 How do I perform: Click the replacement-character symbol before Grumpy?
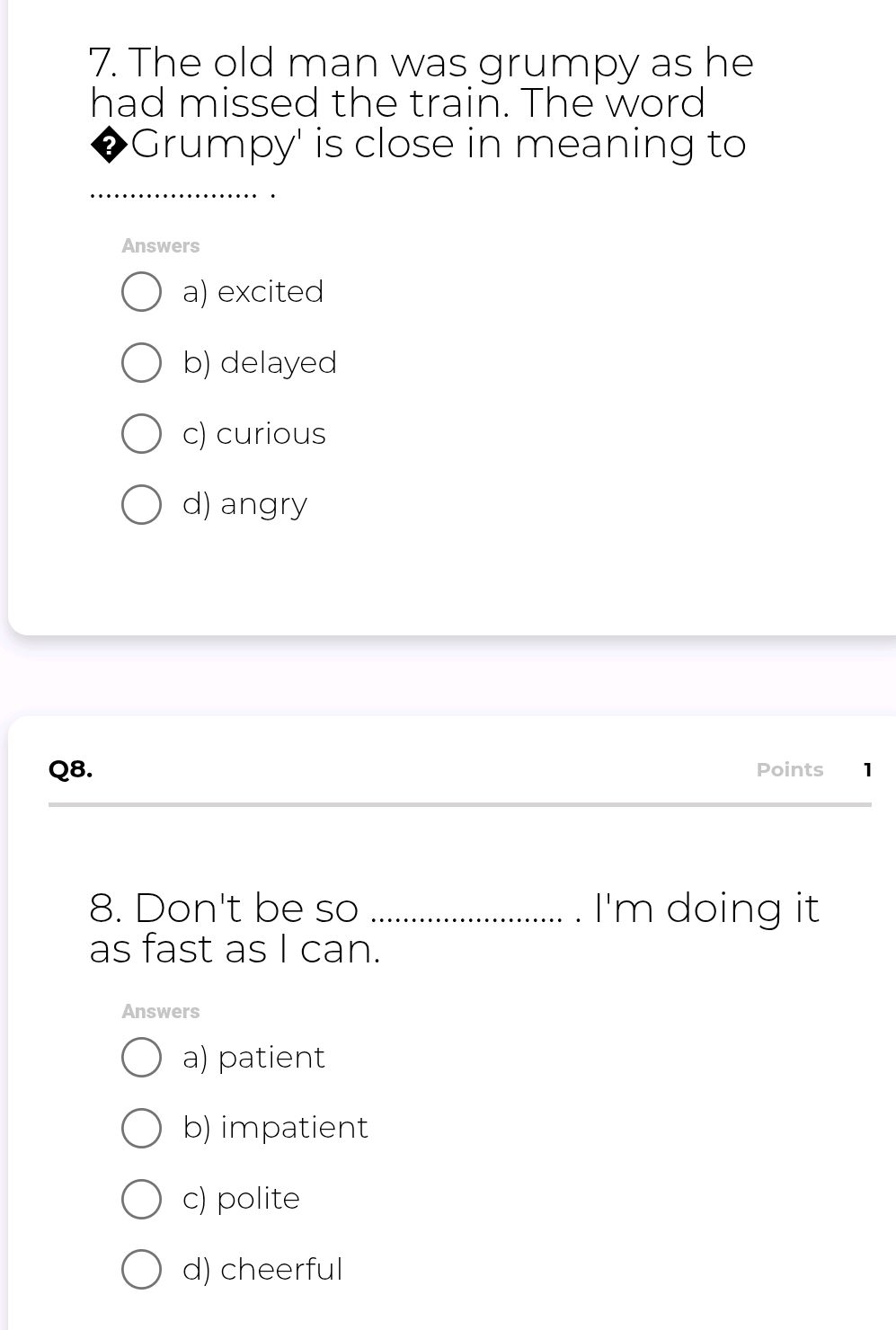(x=109, y=146)
